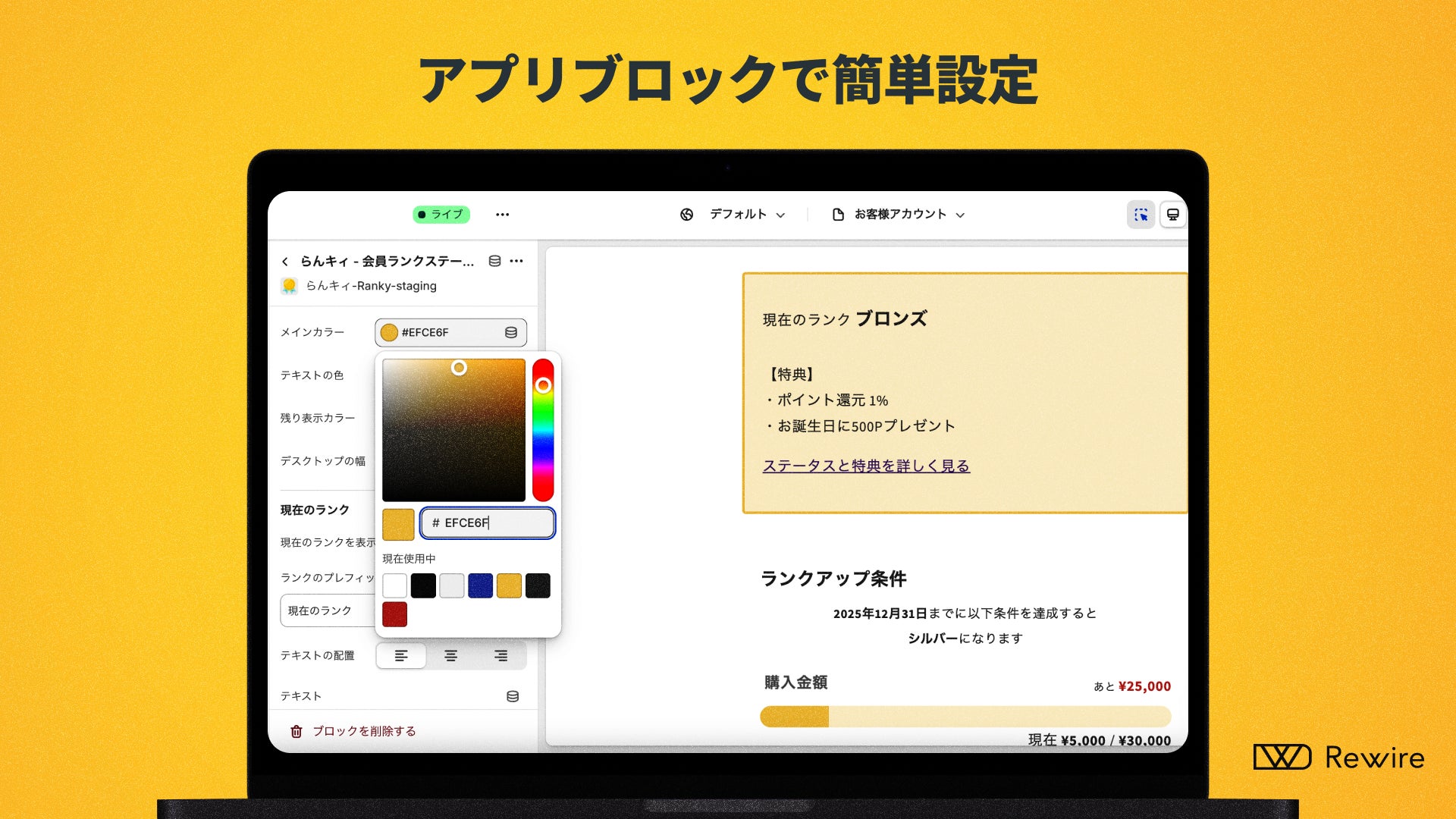This screenshot has height=819, width=1456.
Task: Click database icon next to block title
Action: 494,261
